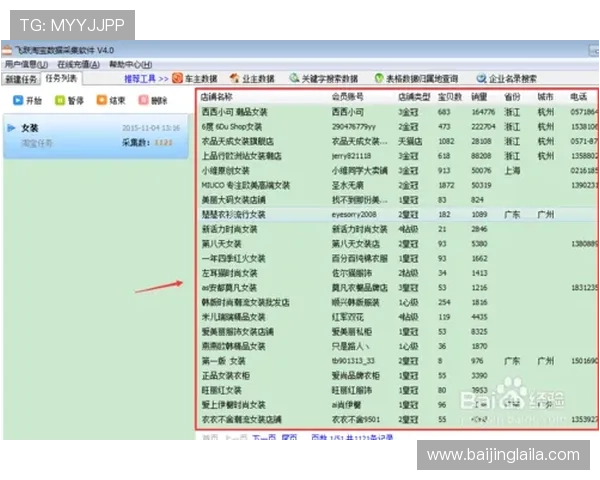Click member account jerry821118
This screenshot has width=600, height=480.
pos(351,156)
